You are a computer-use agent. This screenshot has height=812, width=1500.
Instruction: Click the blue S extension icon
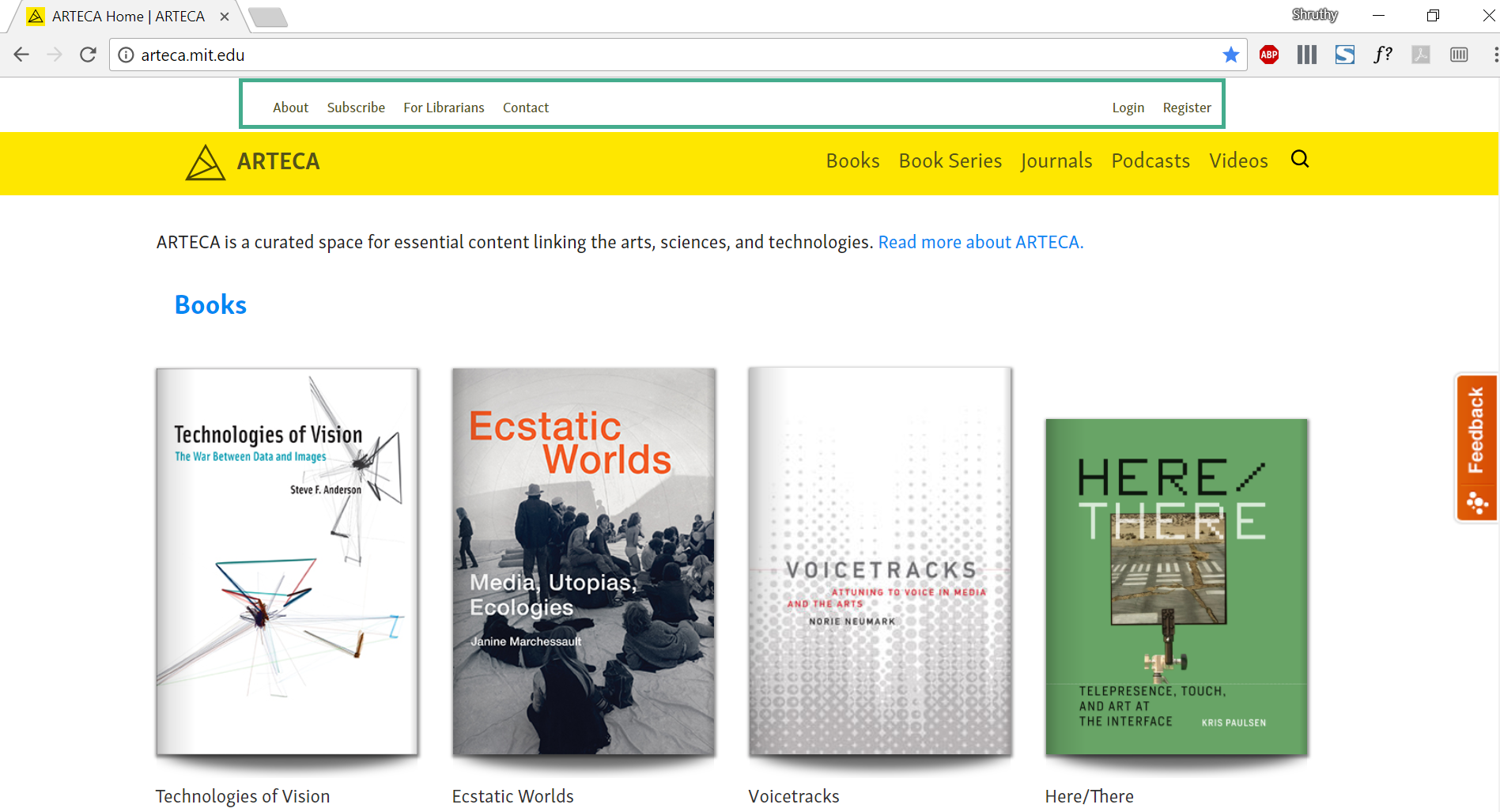point(1345,55)
